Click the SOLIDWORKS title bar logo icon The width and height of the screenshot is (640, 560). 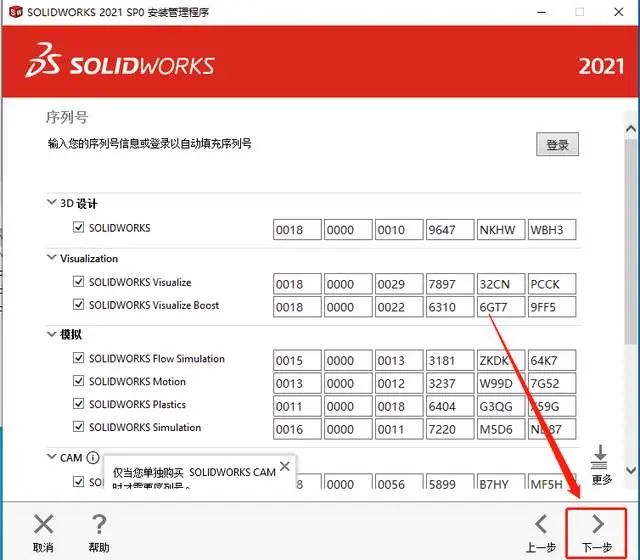click(x=16, y=12)
